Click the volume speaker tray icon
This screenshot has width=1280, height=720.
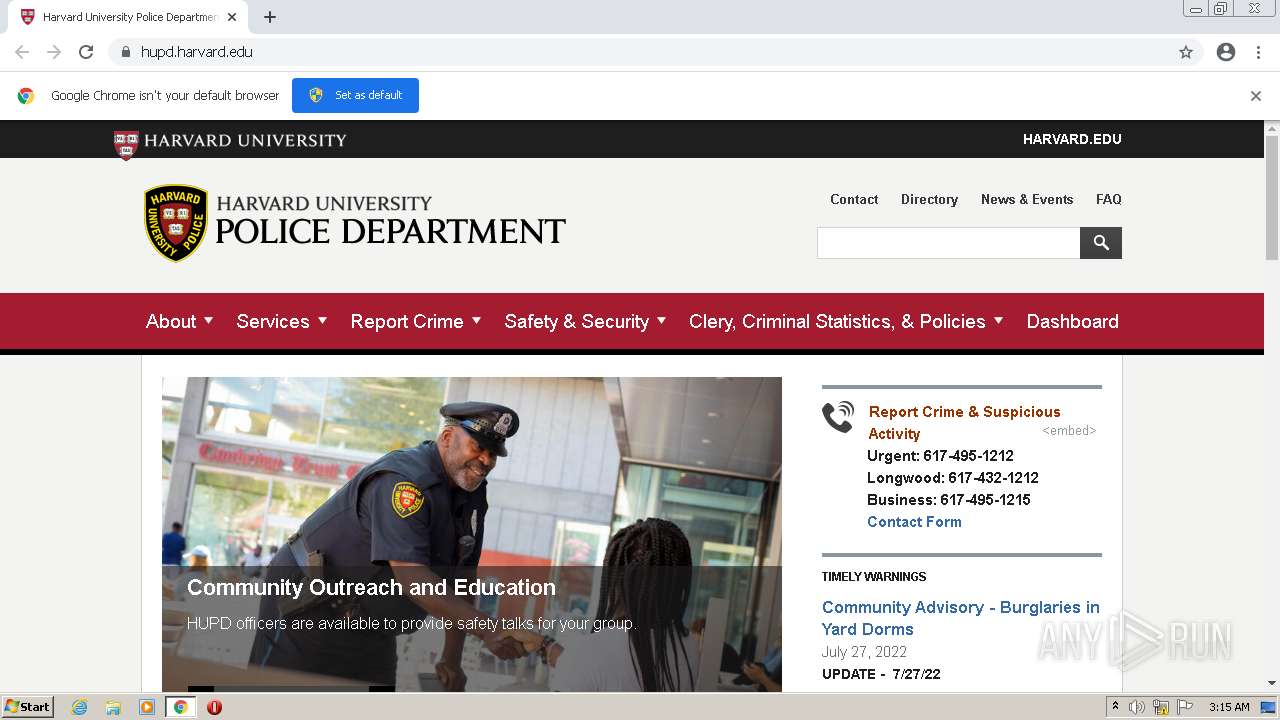[x=1137, y=707]
